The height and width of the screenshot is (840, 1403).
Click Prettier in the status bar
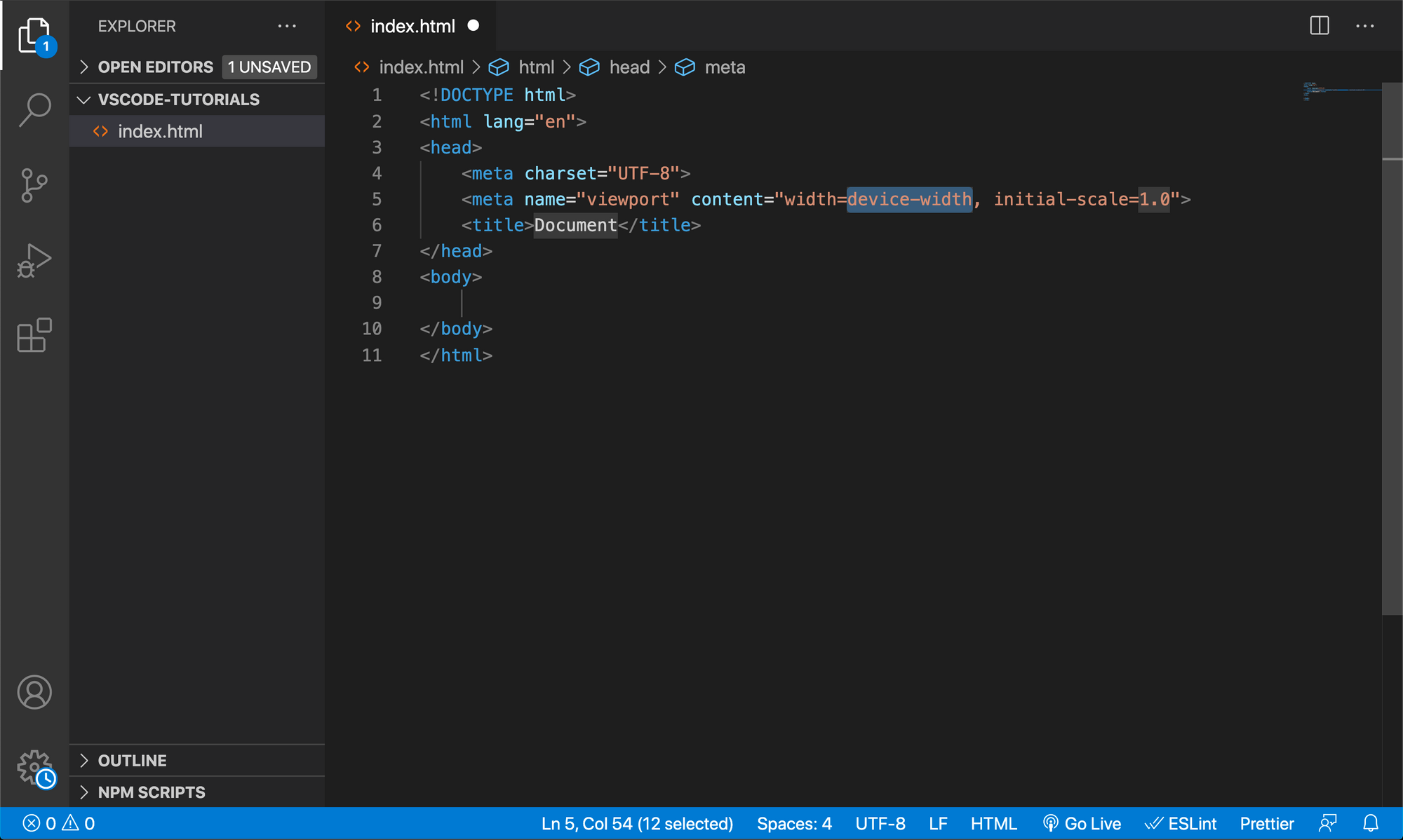pos(1266,823)
